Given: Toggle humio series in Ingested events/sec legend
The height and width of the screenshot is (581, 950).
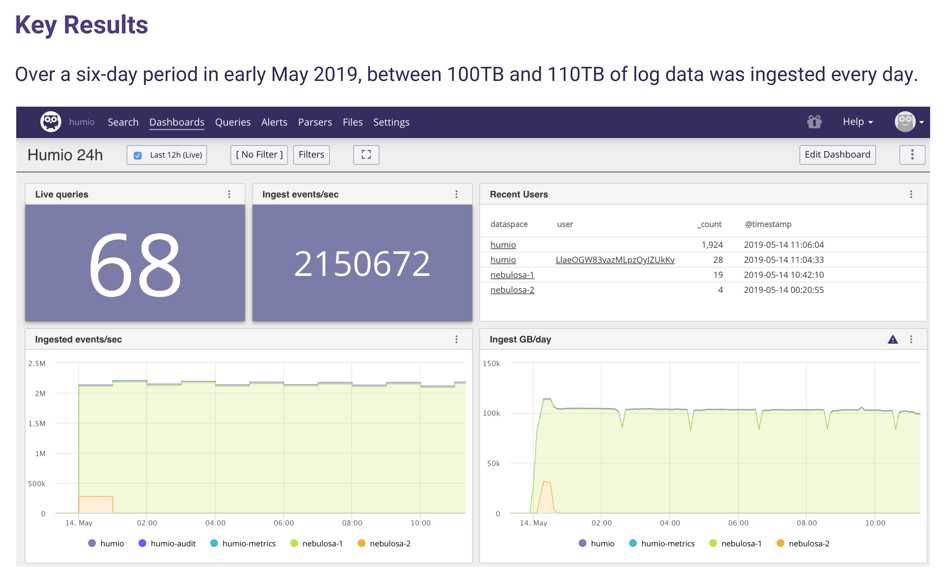Looking at the screenshot, I should point(106,543).
